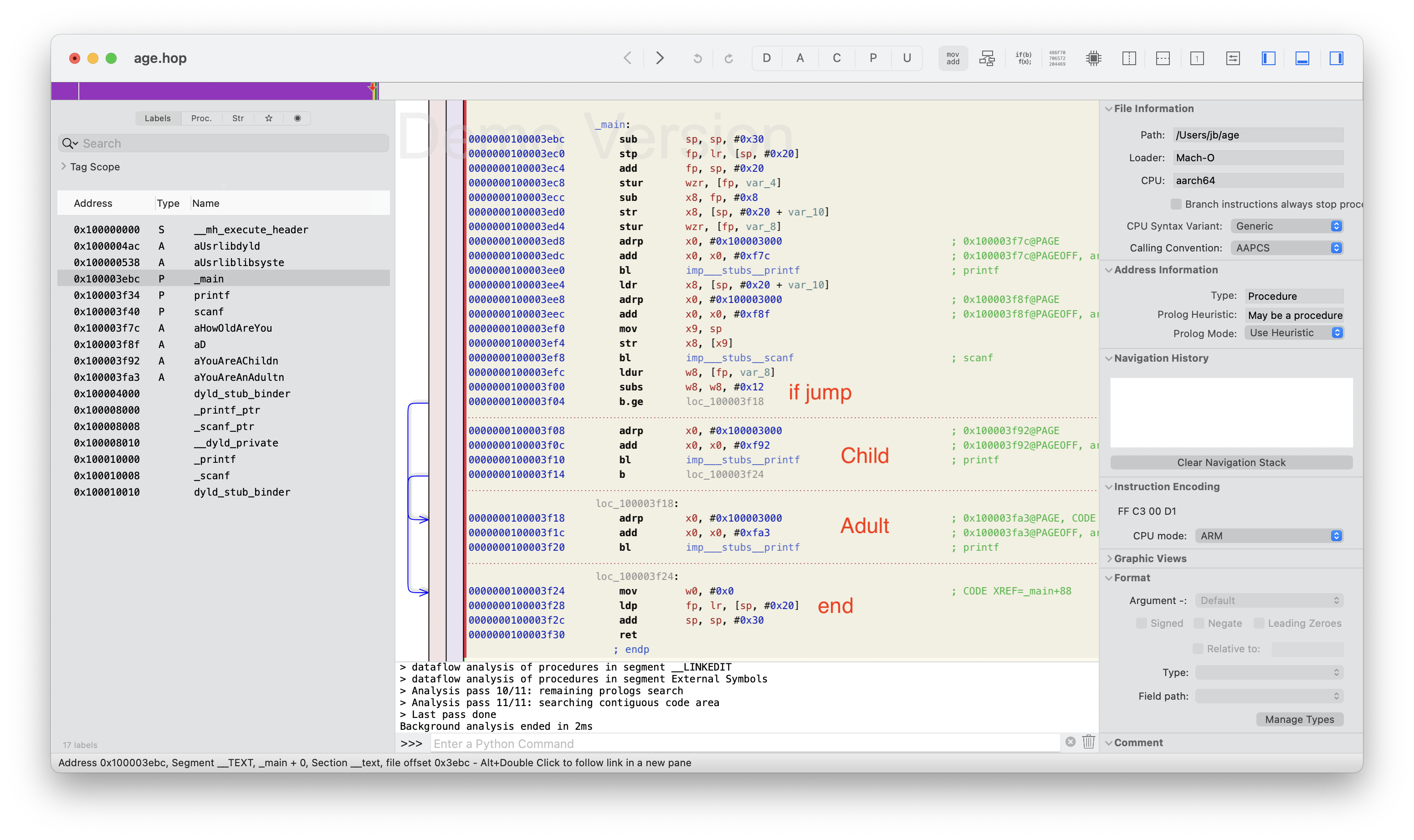
Task: Switch to hexadecimal view mode
Action: (x=1057, y=58)
